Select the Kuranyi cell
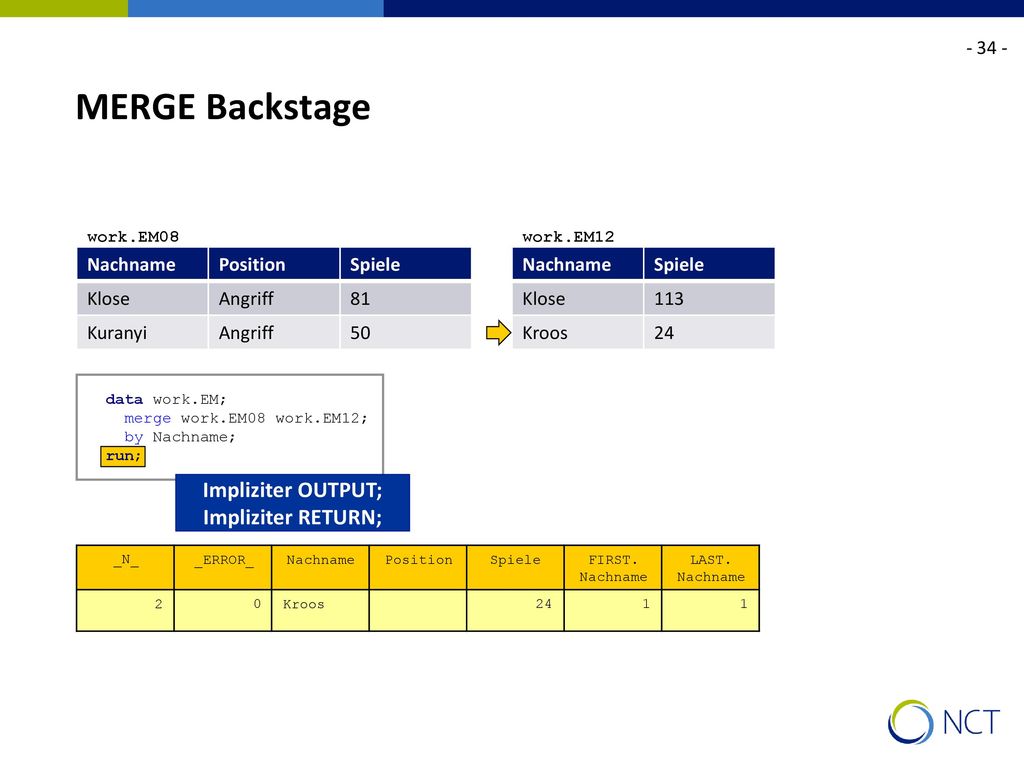This screenshot has width=1024, height=768. [x=142, y=332]
